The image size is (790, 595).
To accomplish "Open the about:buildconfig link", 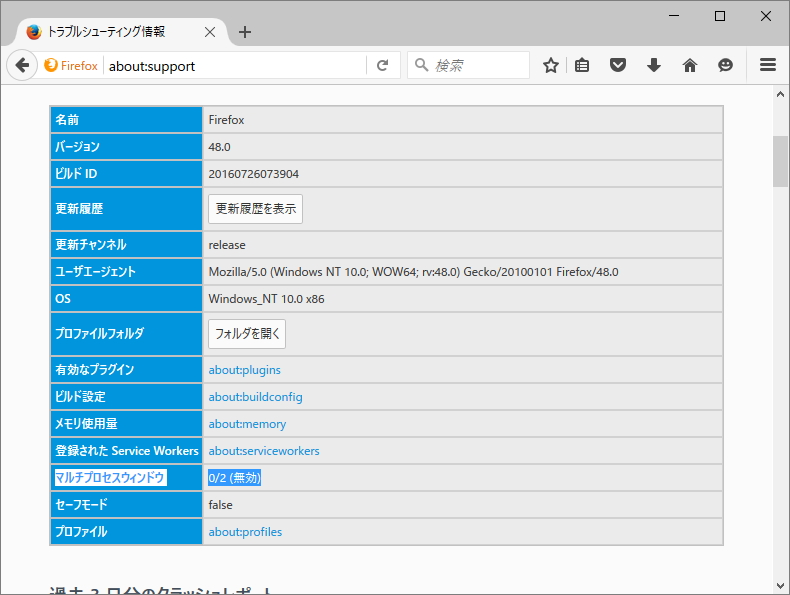I will [x=255, y=397].
